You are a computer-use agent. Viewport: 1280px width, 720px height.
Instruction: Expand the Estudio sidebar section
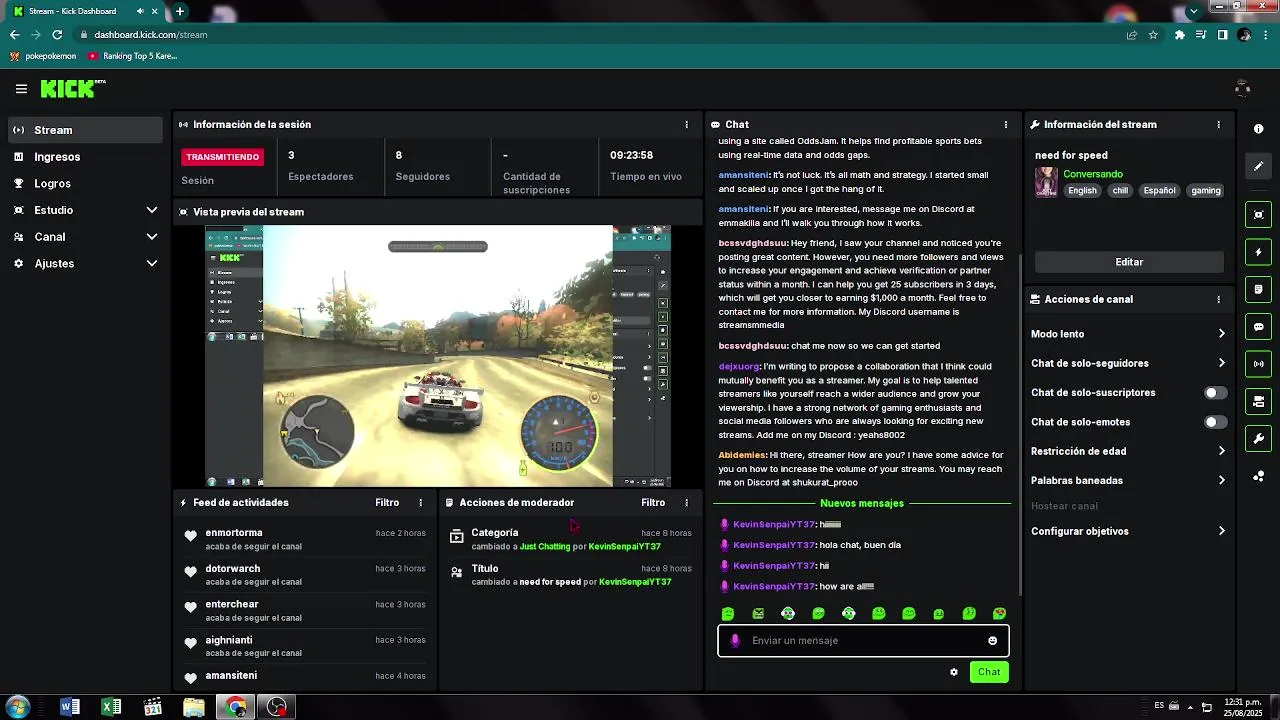pos(152,210)
